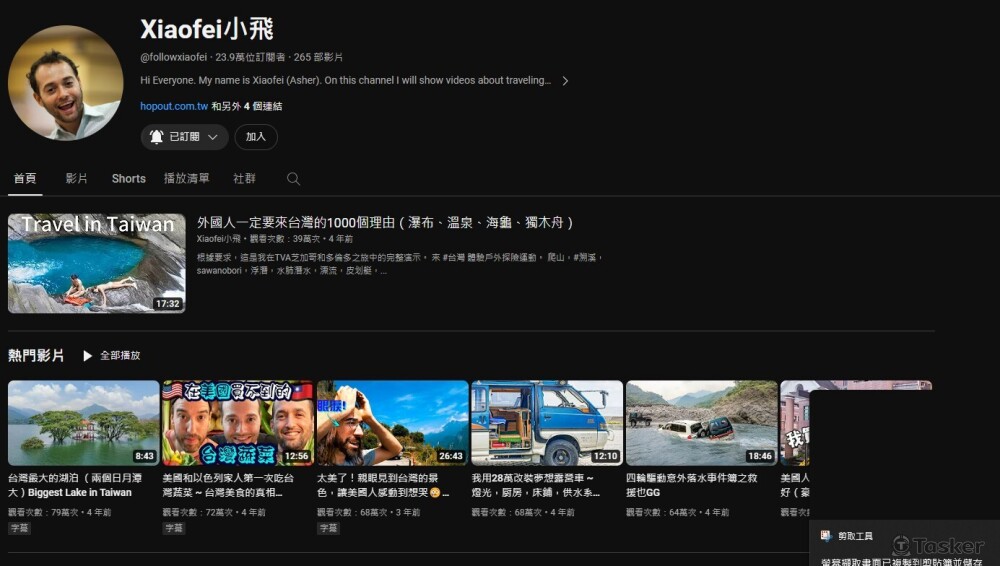Click the bell icon on subscribed button
The width and height of the screenshot is (1000, 566).
pyautogui.click(x=156, y=137)
